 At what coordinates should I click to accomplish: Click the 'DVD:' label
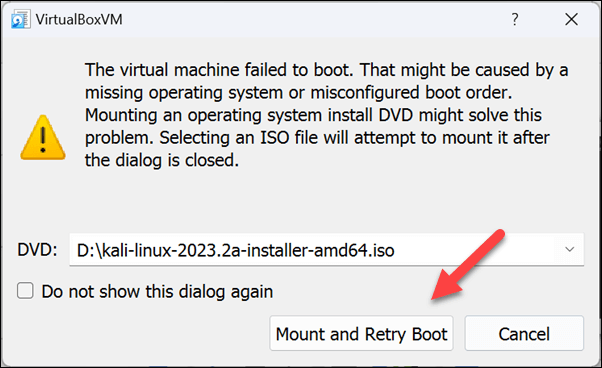[x=37, y=250]
